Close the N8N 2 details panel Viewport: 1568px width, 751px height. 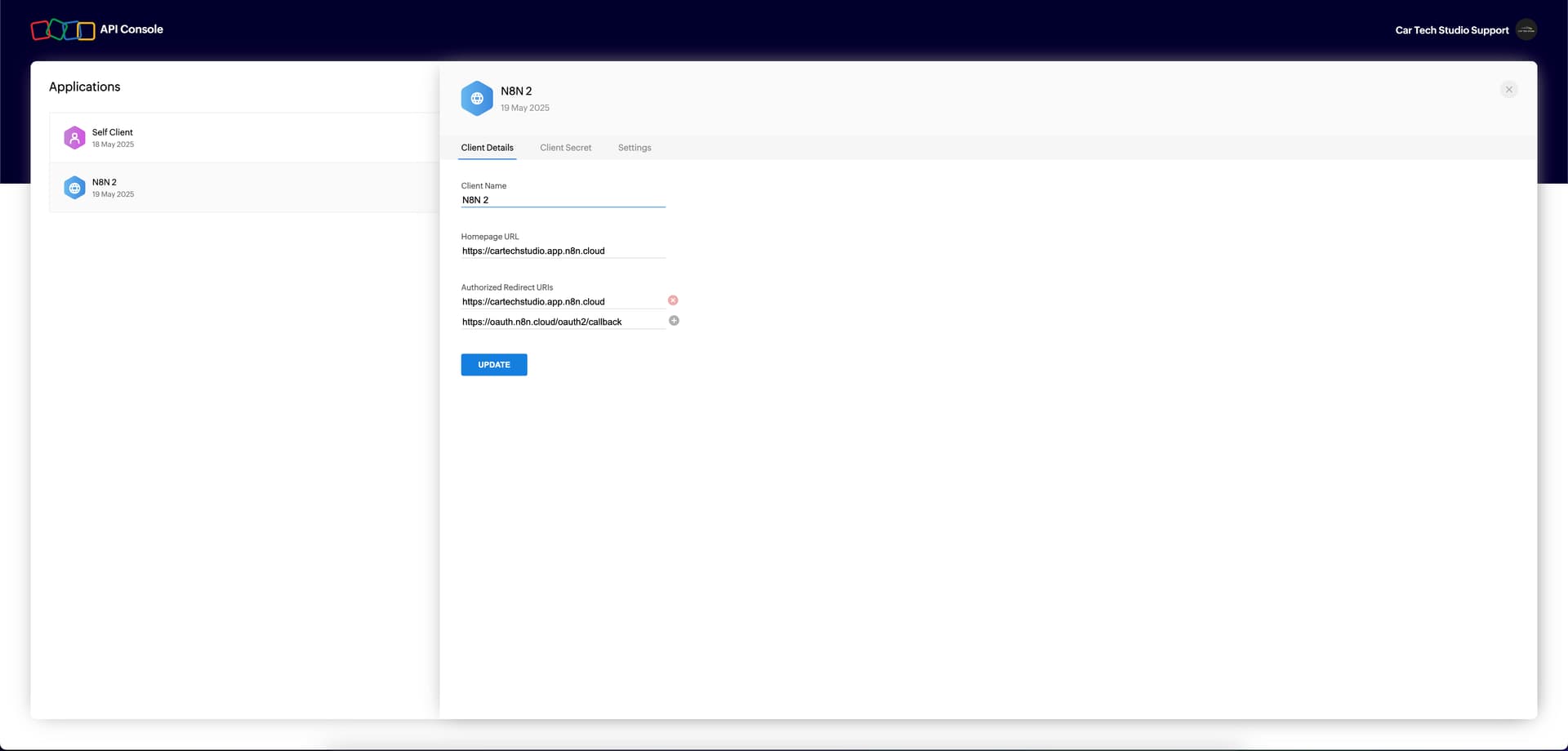click(x=1508, y=90)
